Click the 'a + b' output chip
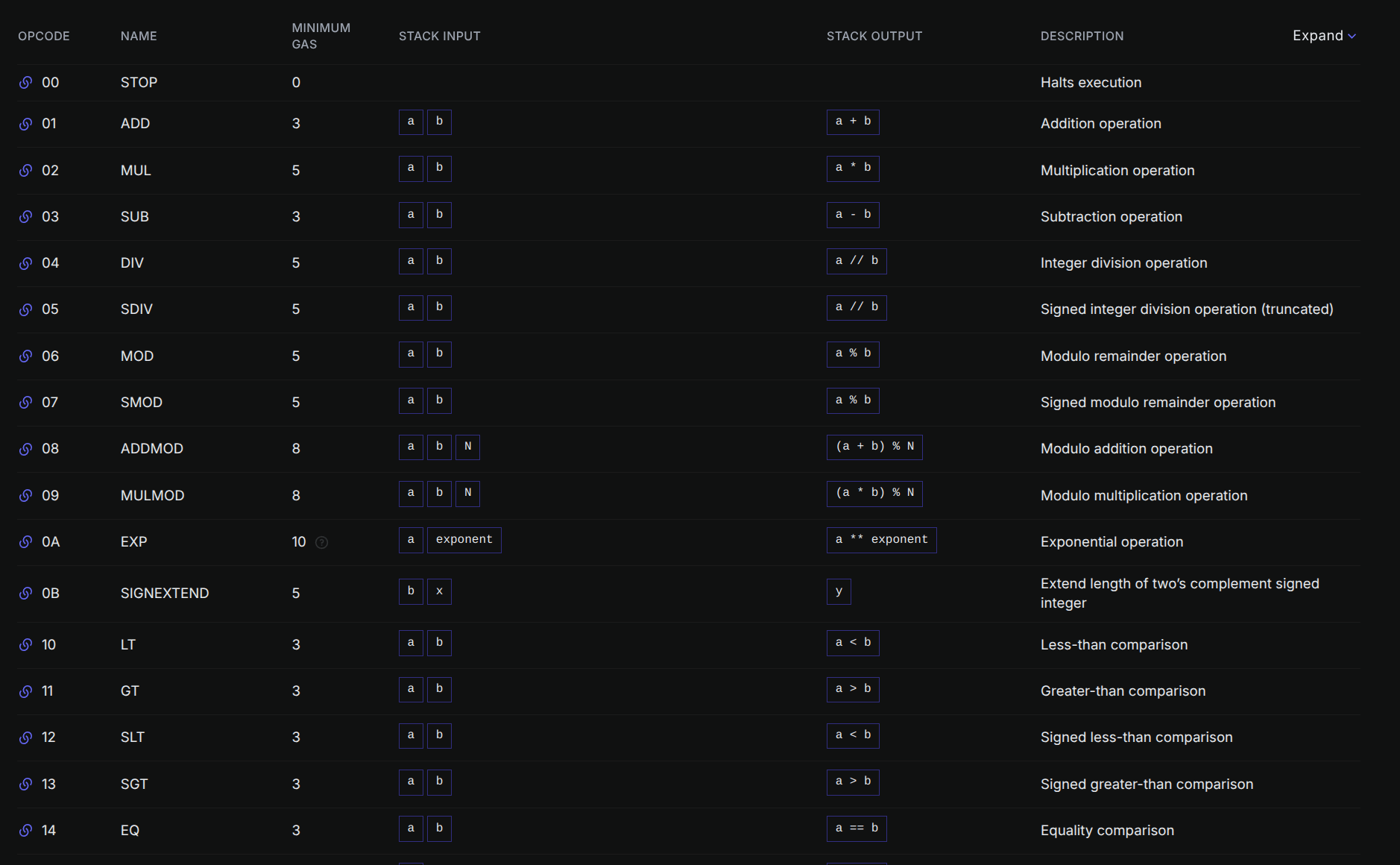Screen dimensions: 1400x865 point(853,122)
